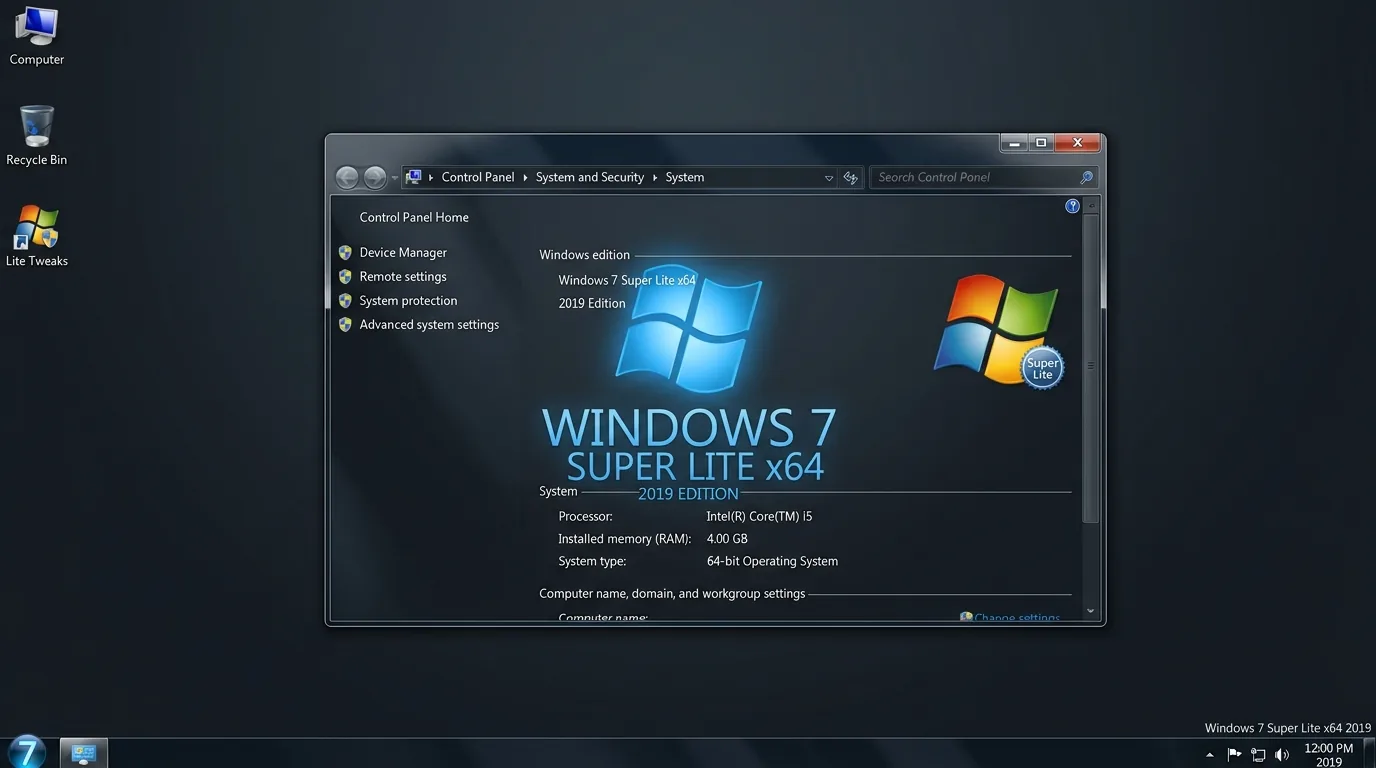Image resolution: width=1376 pixels, height=768 pixels.
Task: Open the Action Center flag icon
Action: (x=1234, y=755)
